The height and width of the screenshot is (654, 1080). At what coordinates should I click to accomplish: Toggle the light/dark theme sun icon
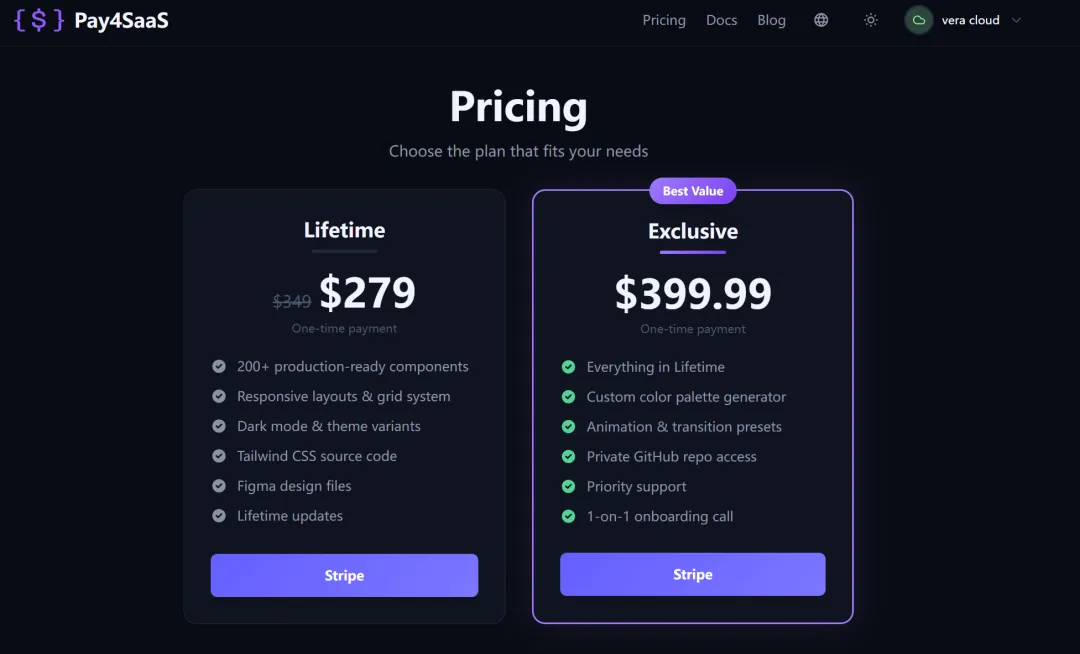click(x=871, y=20)
